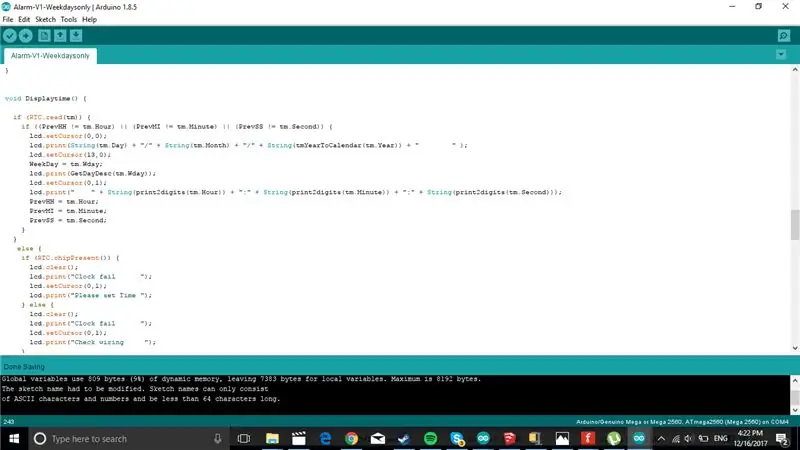Open the tab options dropdown arrow
The height and width of the screenshot is (450, 800).
tap(781, 55)
